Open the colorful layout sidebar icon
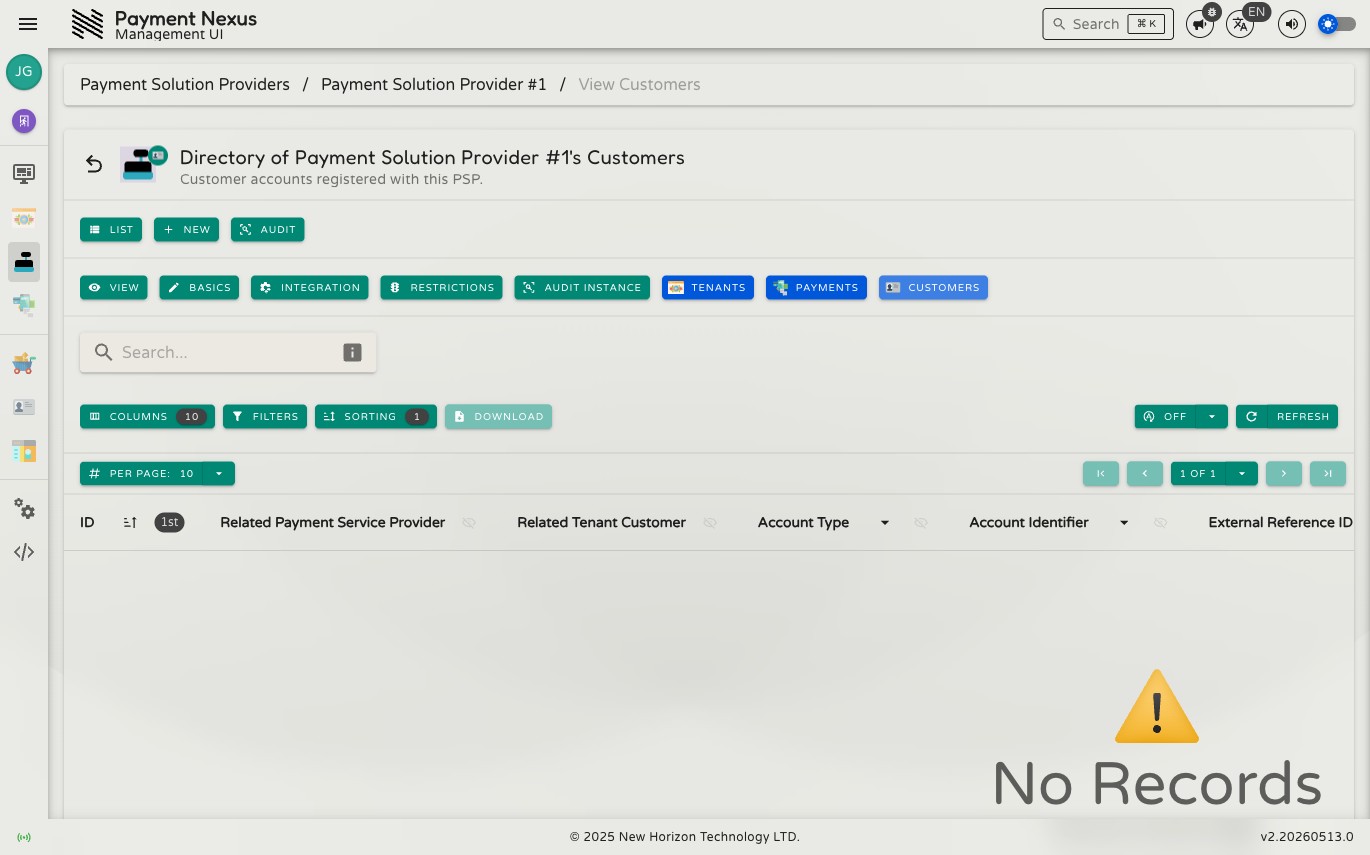Image resolution: width=1370 pixels, height=855 pixels. point(24,451)
